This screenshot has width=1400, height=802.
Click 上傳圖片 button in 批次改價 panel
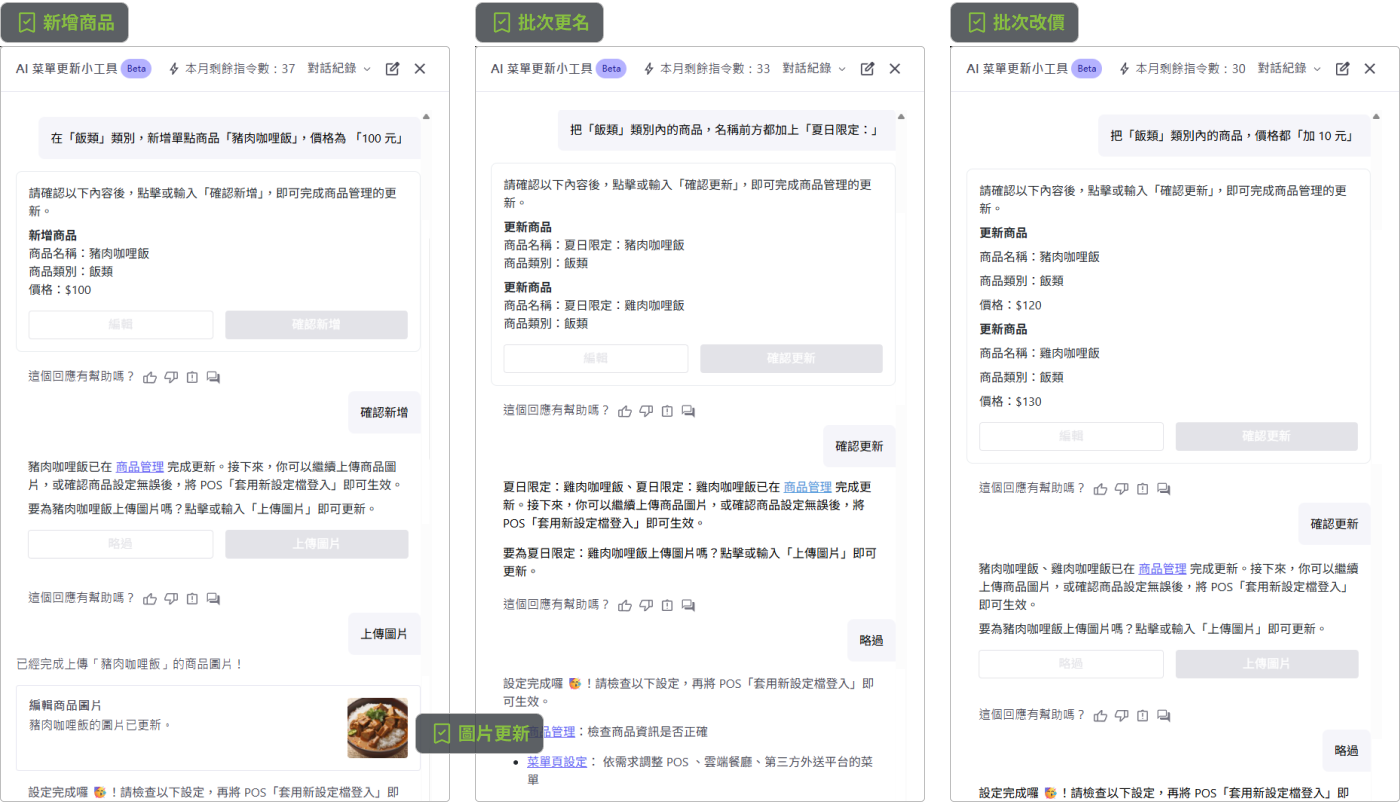click(1266, 664)
